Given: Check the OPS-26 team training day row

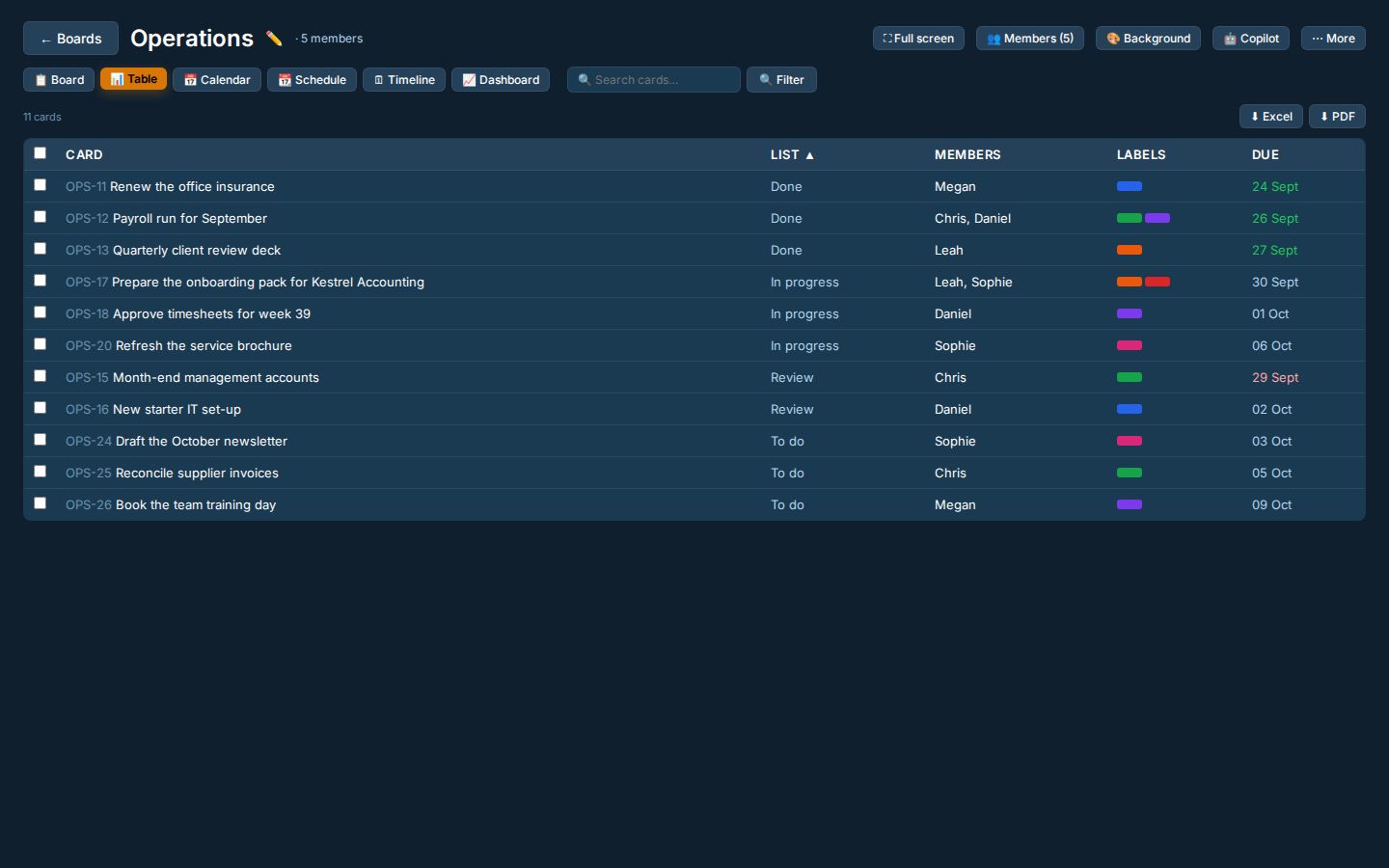Looking at the screenshot, I should tap(40, 503).
